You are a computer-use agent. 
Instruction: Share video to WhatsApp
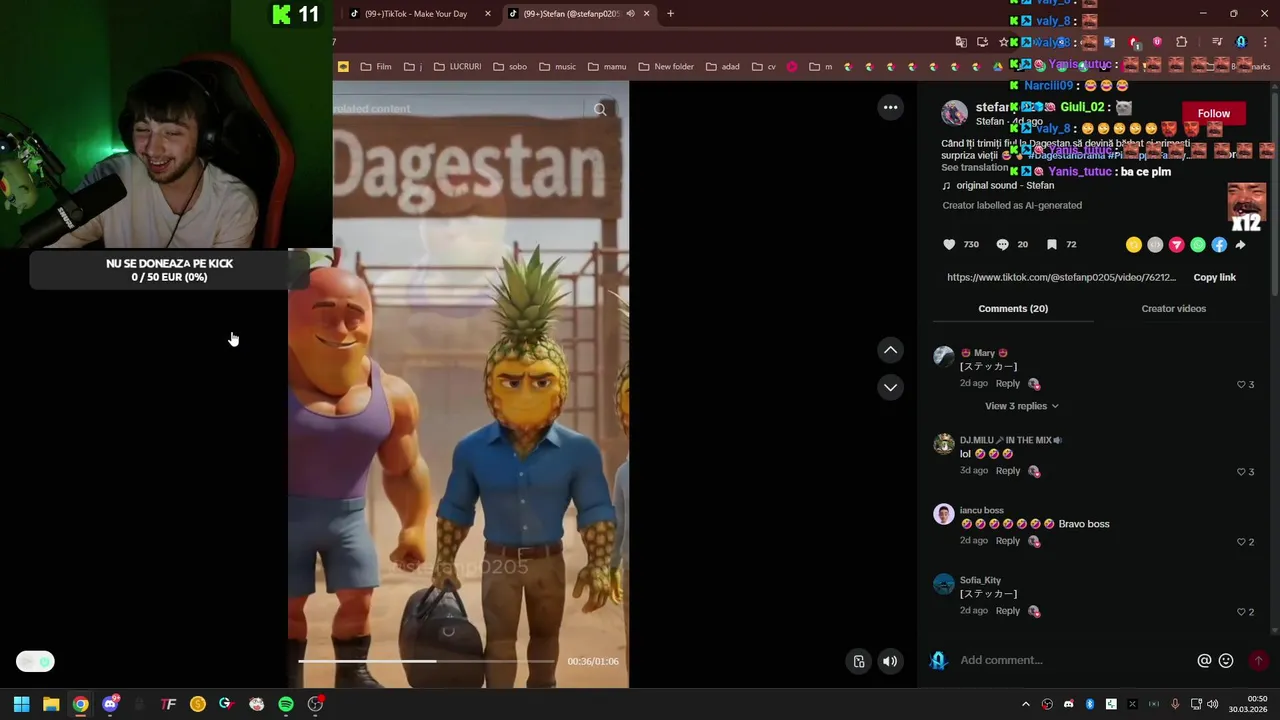pos(1198,245)
